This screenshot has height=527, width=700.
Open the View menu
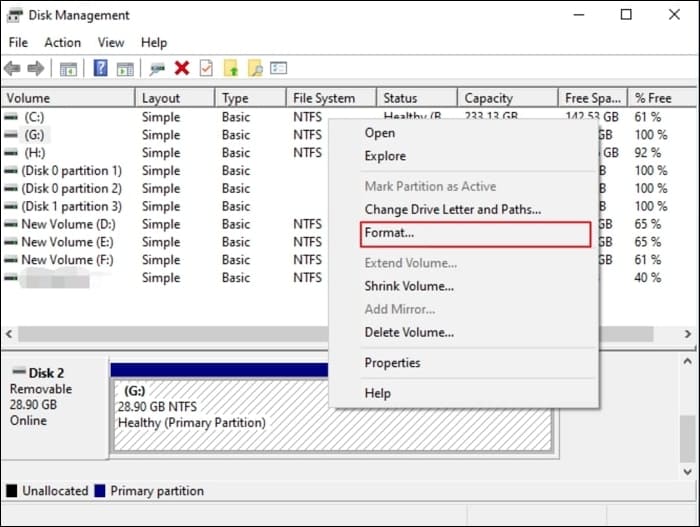pyautogui.click(x=111, y=43)
